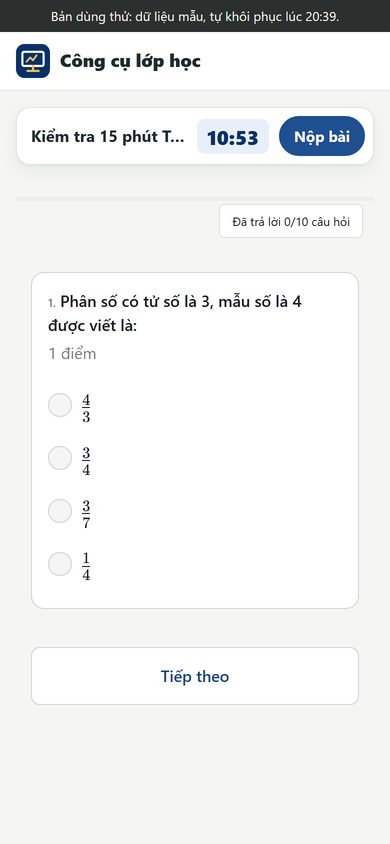The height and width of the screenshot is (844, 390).
Task: Submit the test with Nộp bài
Action: pos(322,136)
